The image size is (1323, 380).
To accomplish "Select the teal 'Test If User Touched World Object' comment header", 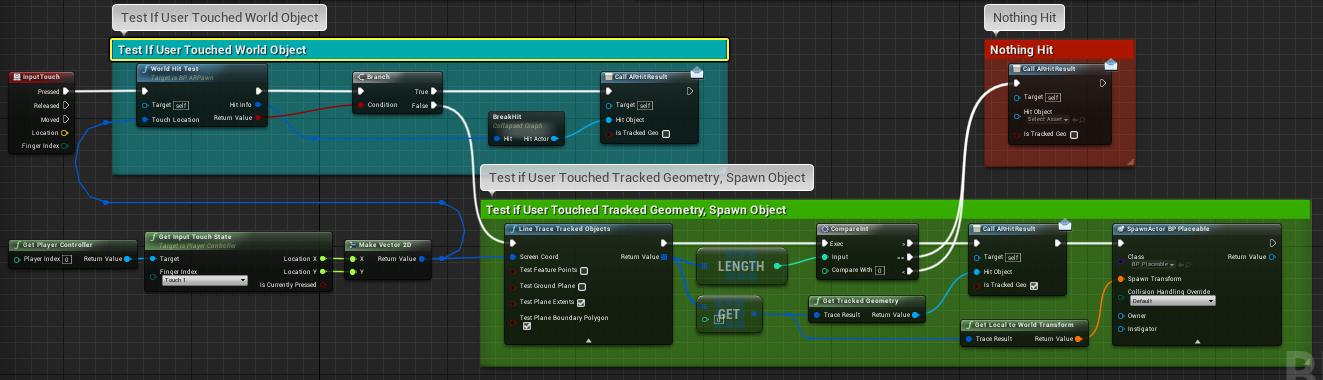I will tap(419, 50).
